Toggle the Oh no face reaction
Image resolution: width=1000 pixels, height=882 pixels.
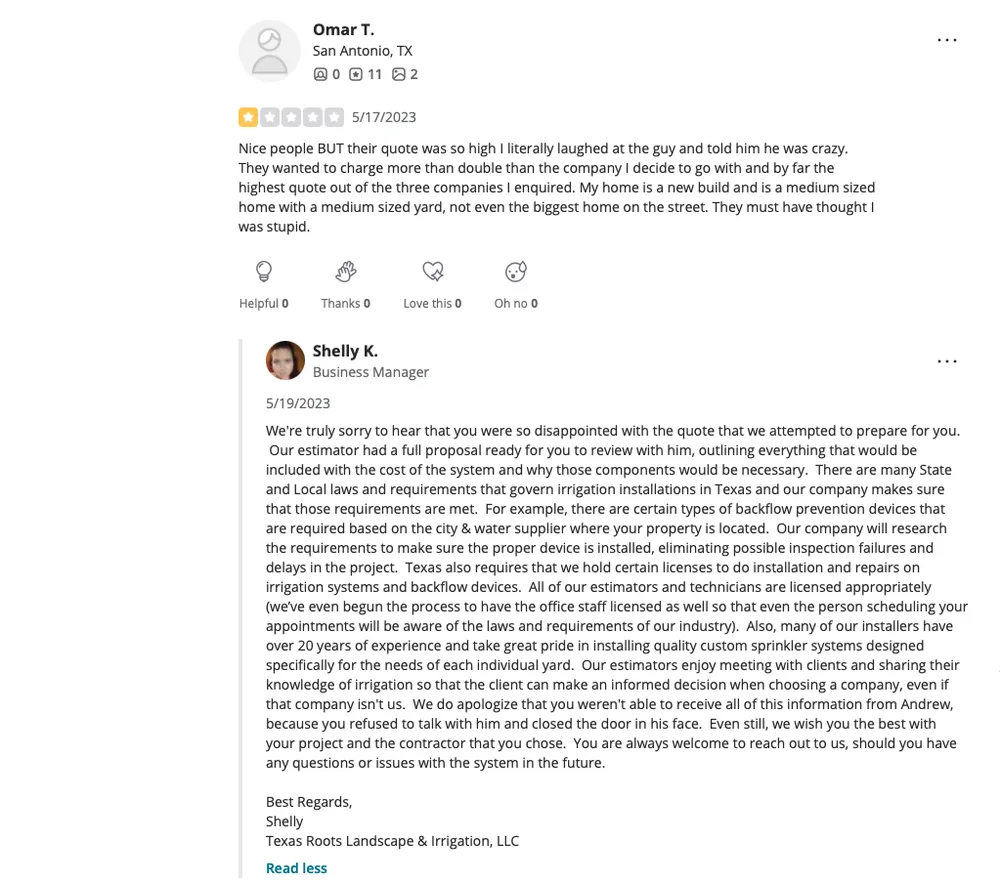pos(516,272)
